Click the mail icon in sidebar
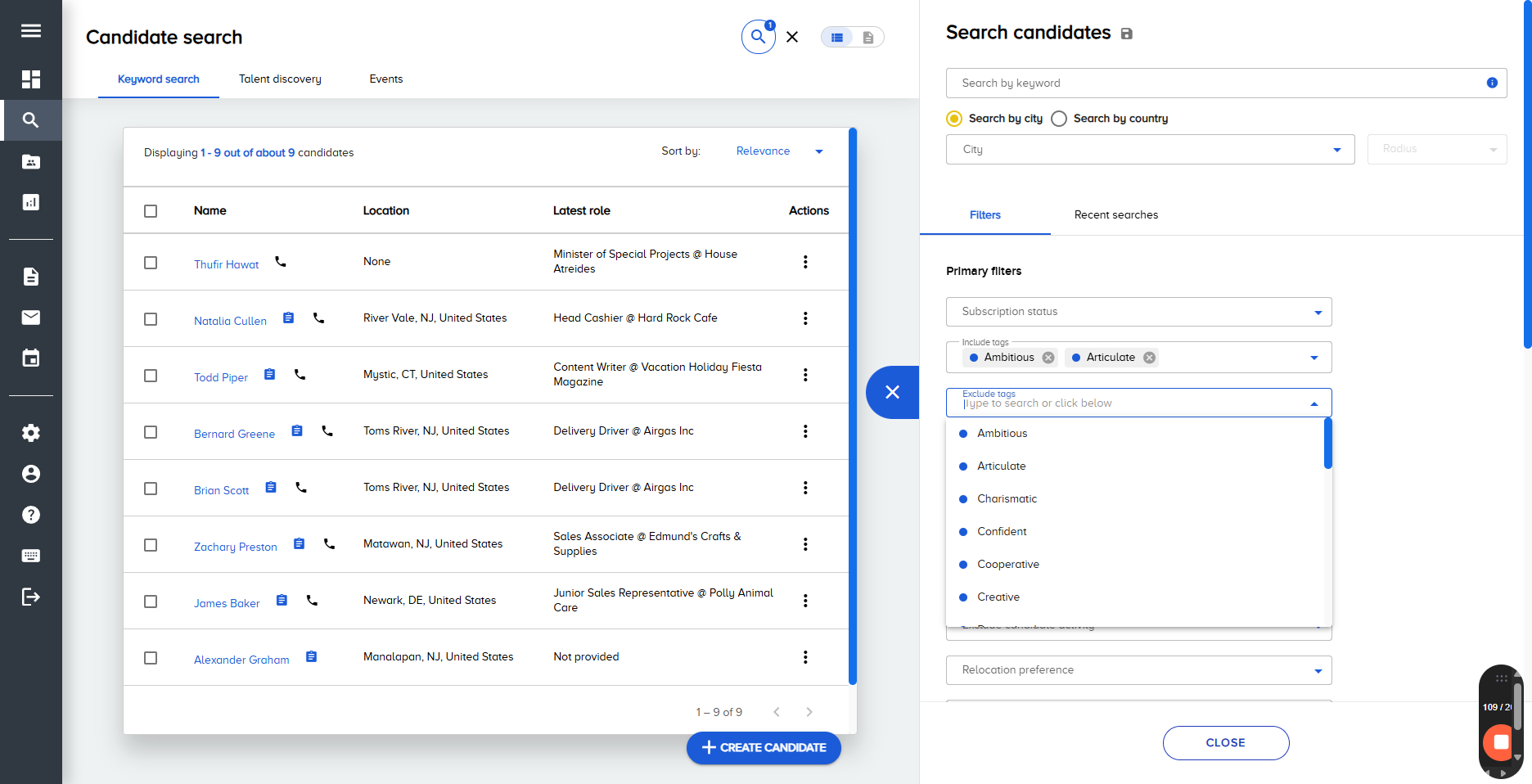The width and height of the screenshot is (1532, 784). tap(31, 318)
